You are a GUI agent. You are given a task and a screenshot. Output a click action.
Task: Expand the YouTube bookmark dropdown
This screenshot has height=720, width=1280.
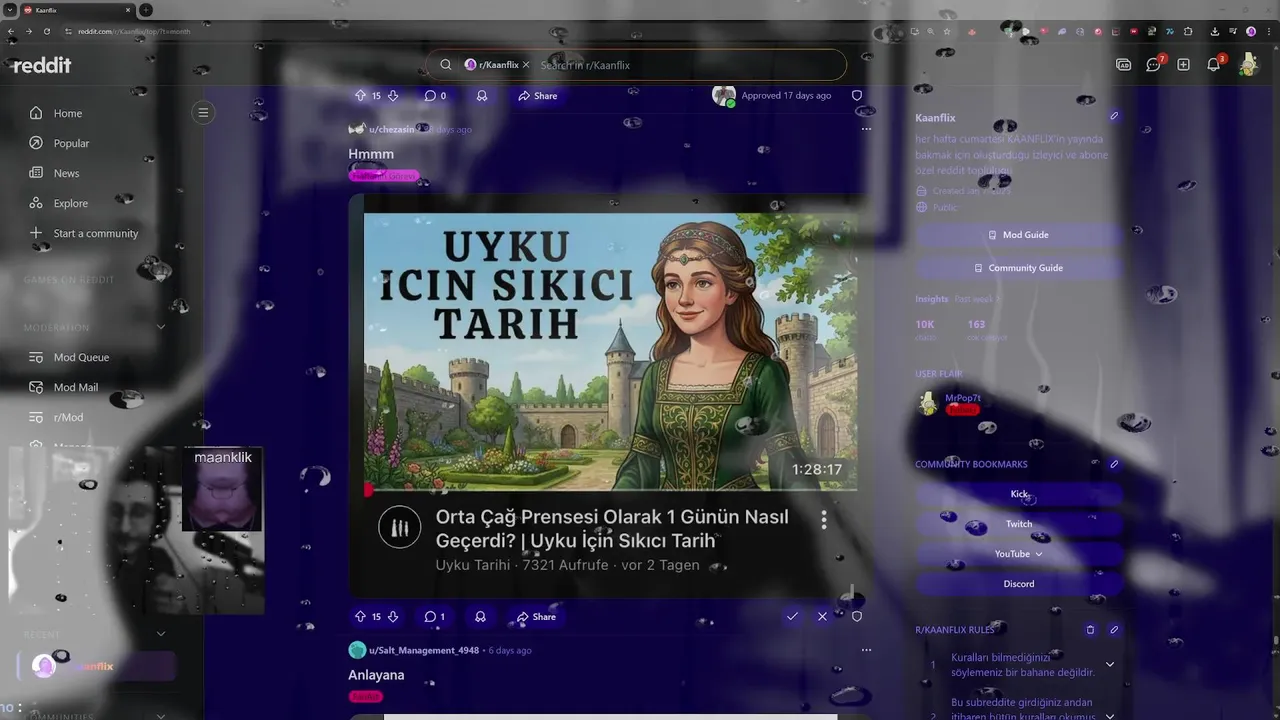click(1038, 554)
